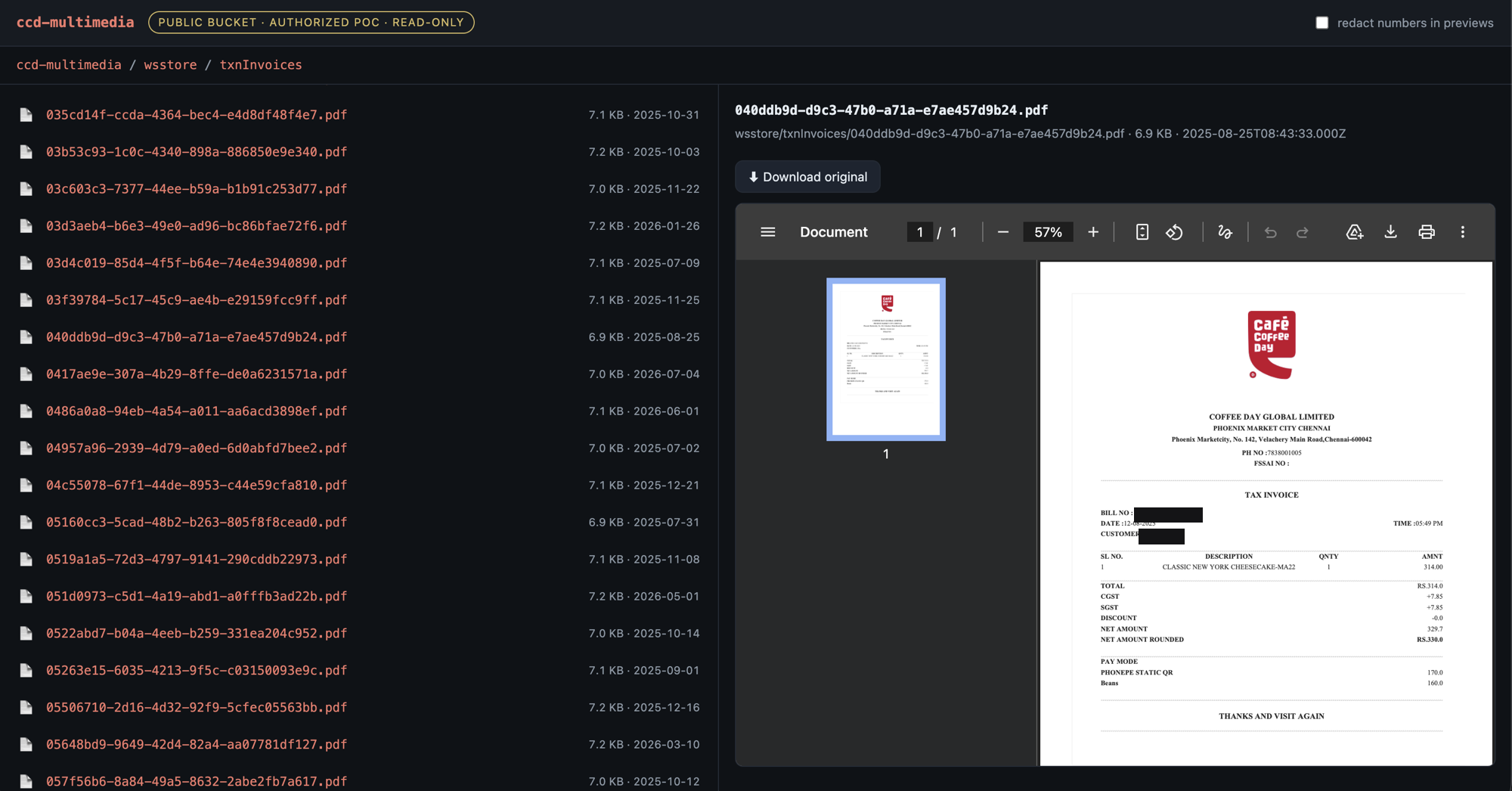Screen dimensions: 1512x791
Task: Click the undo icon in PDF toolbar
Action: point(1270,232)
